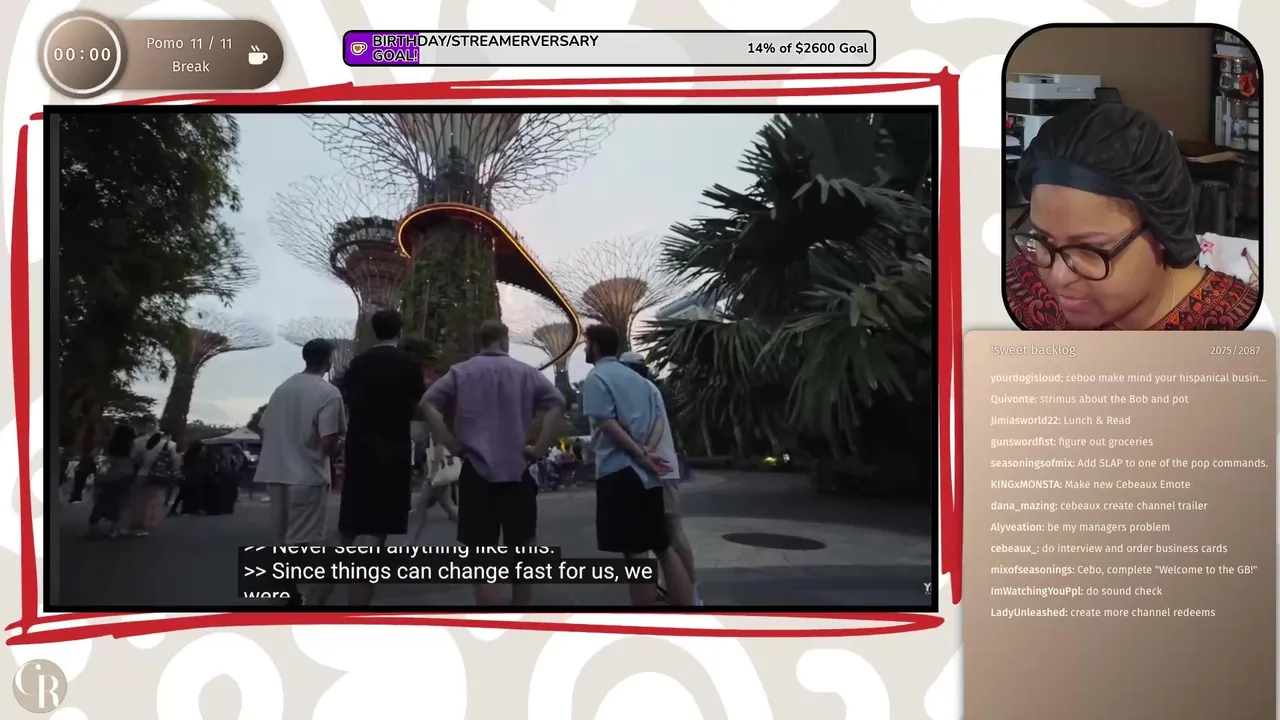The width and height of the screenshot is (1280, 720).
Task: Select Alyveation's "be my managers problem" task
Action: click(x=1080, y=527)
